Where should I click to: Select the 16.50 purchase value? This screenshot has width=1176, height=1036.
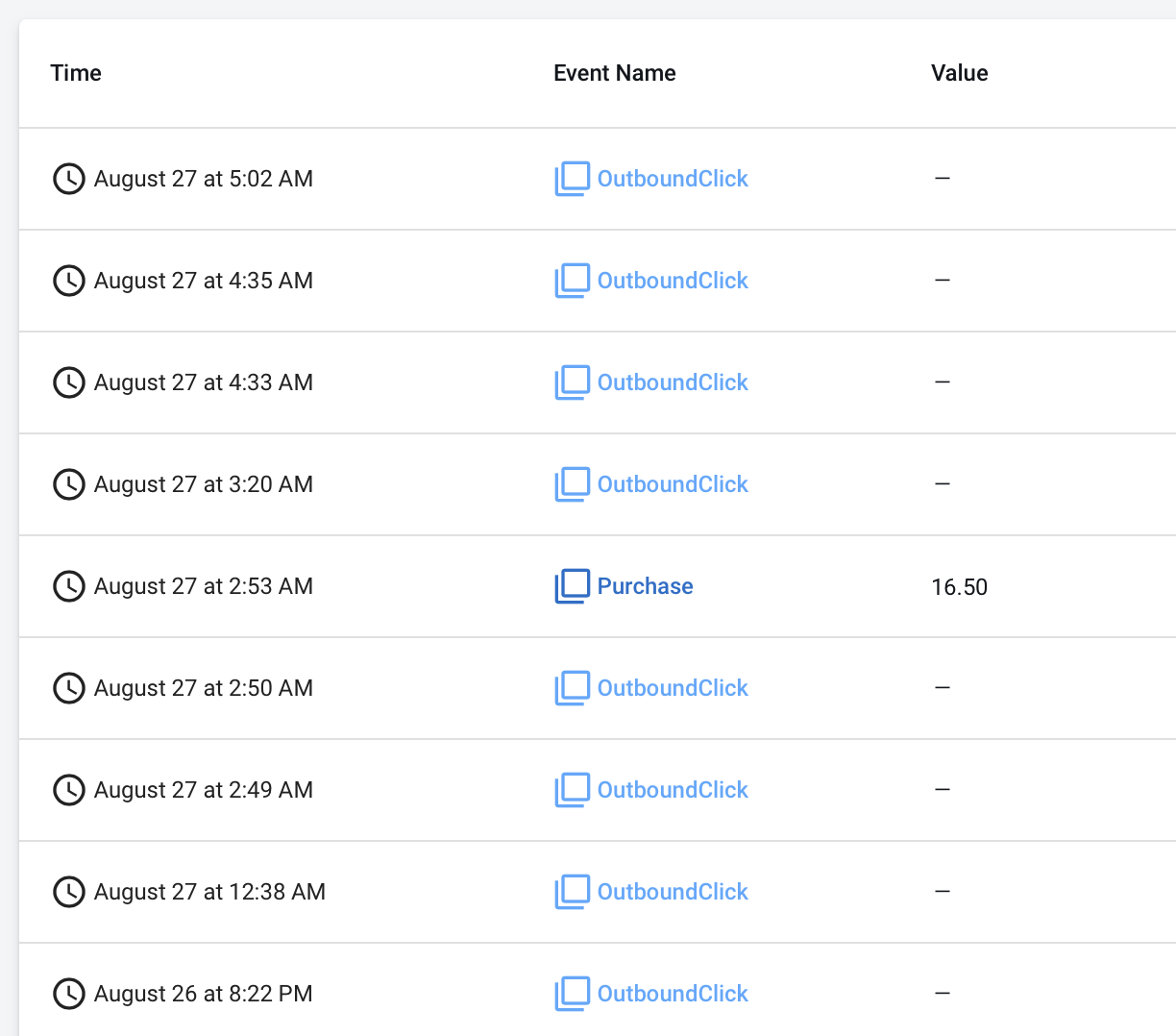tap(959, 587)
